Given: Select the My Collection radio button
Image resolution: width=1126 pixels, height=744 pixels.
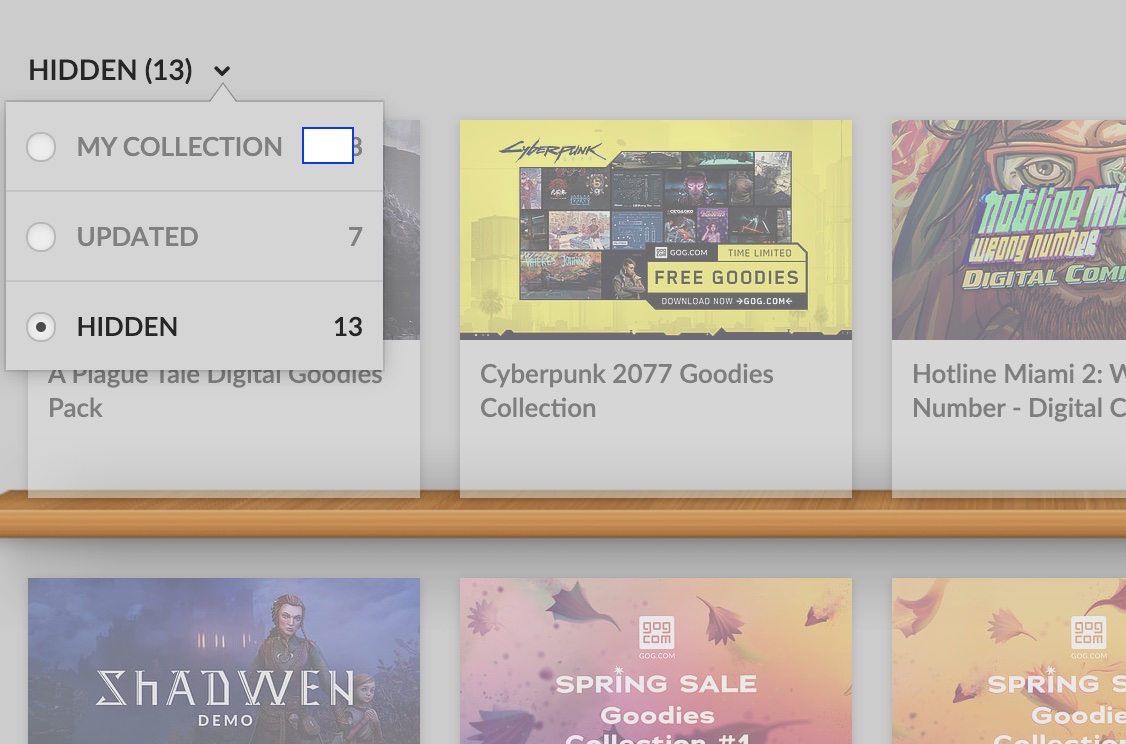Looking at the screenshot, I should (x=41, y=147).
